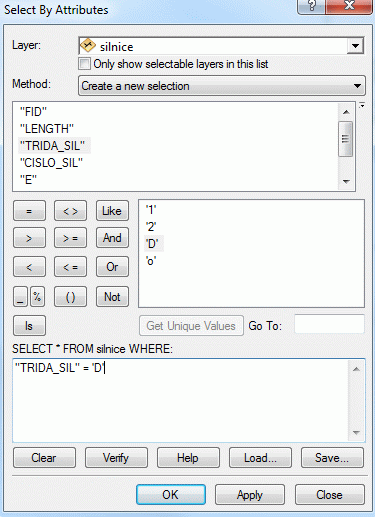Image resolution: width=375 pixels, height=517 pixels.
Task: Click the small options arrow beside fields list
Action: point(362,105)
